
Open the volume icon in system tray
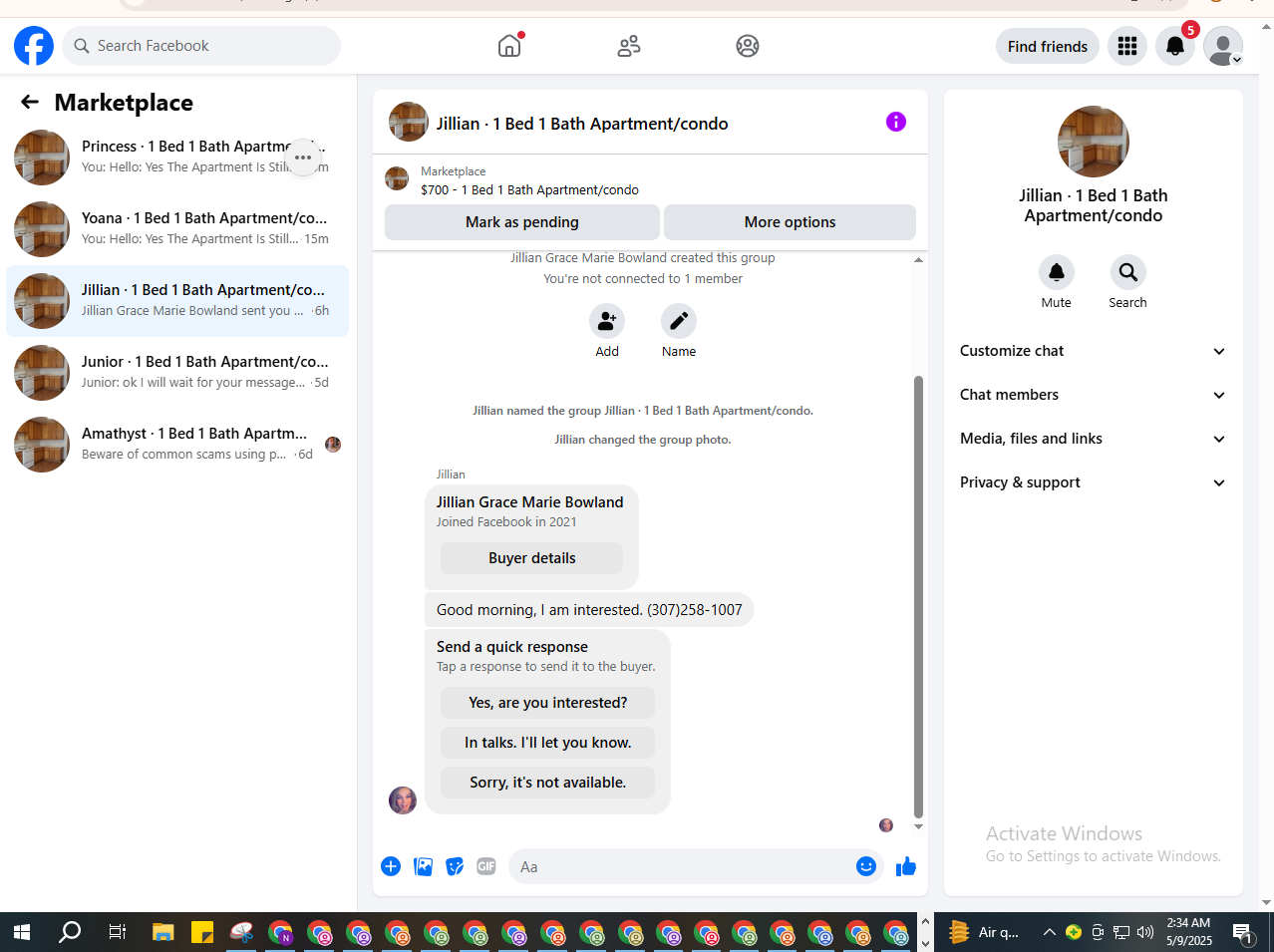[x=1145, y=932]
